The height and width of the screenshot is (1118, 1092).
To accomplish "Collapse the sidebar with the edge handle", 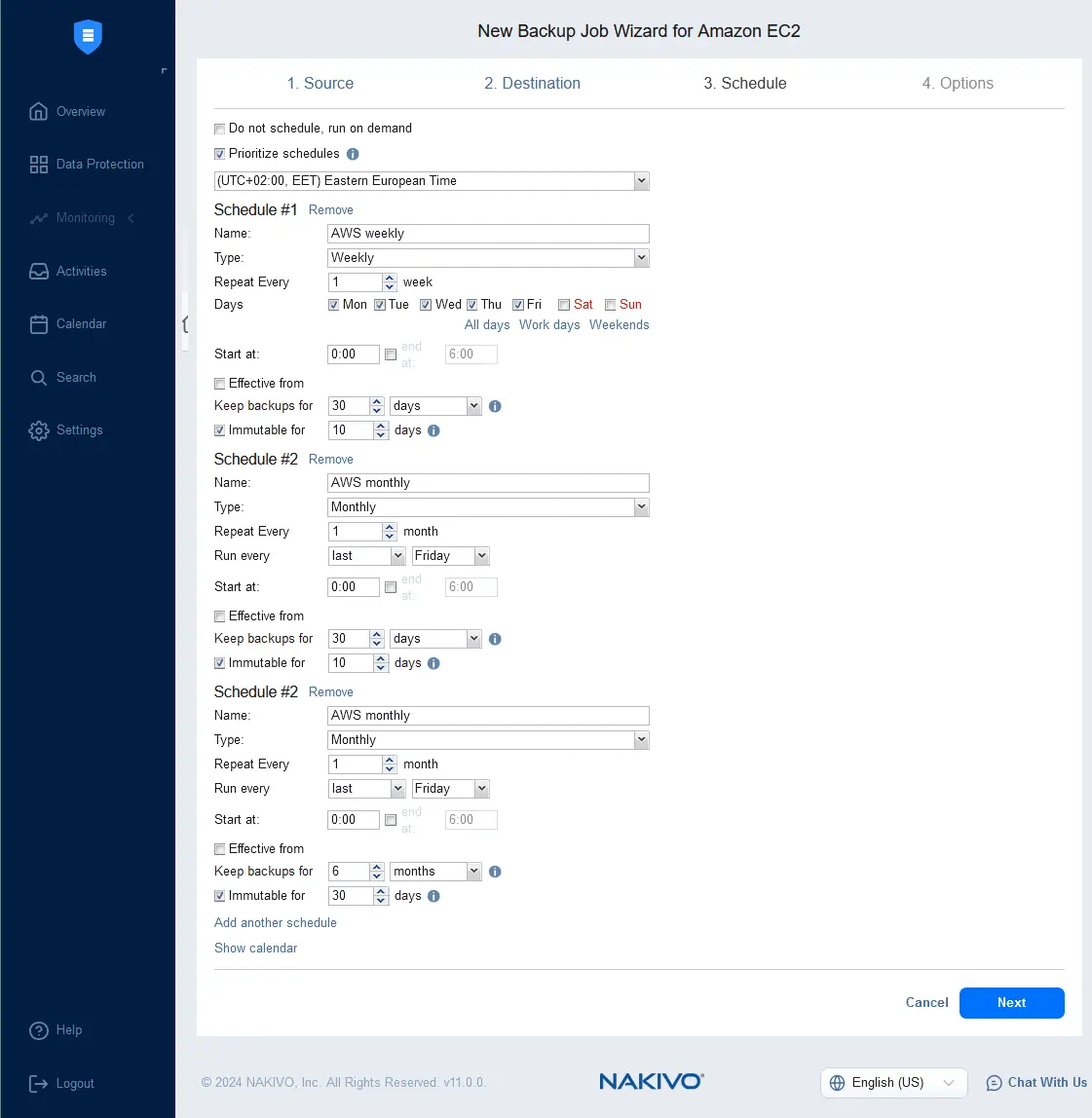I will point(185,324).
